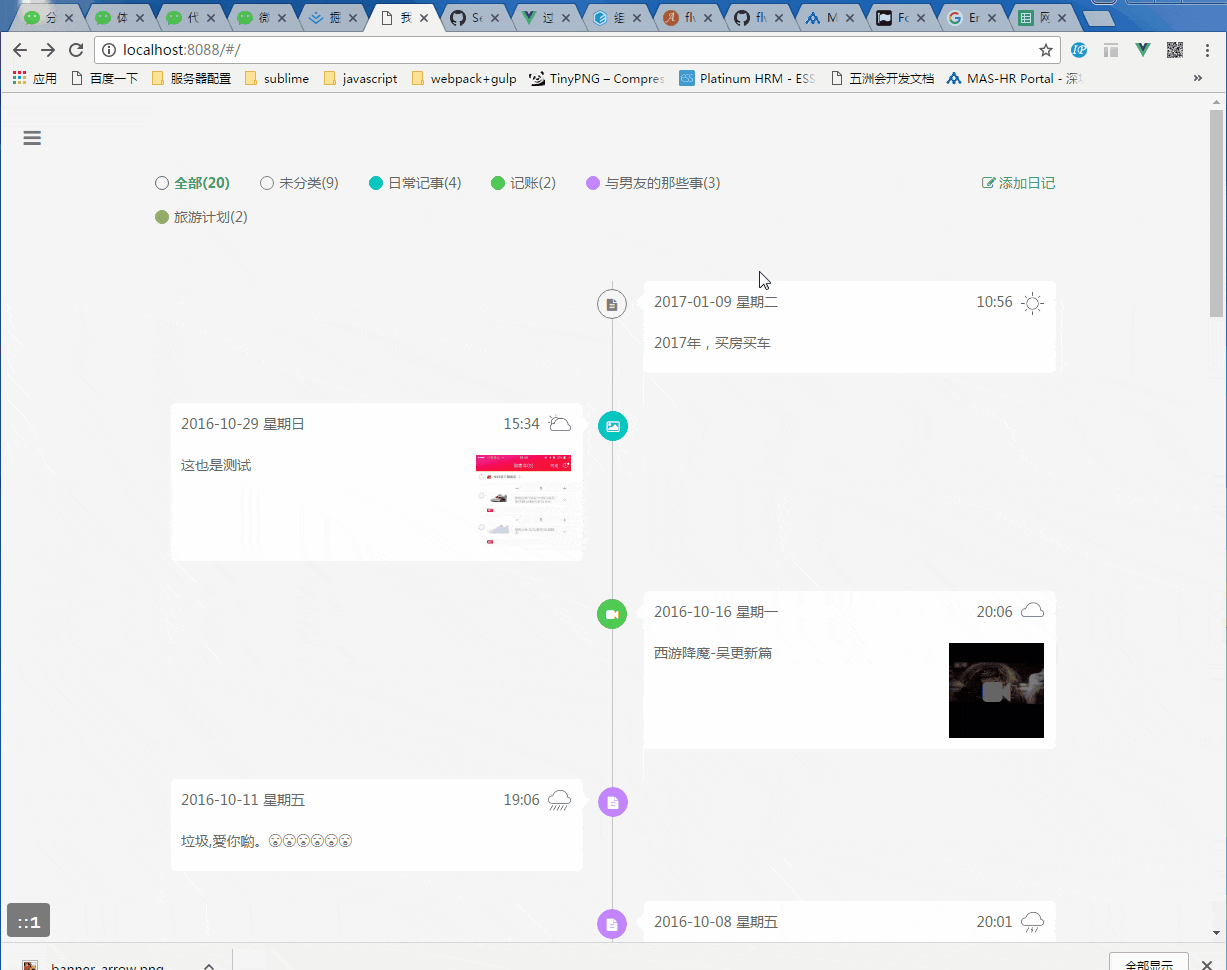The image size is (1227, 970).
Task: Click the blue IP extension icon
Action: click(1079, 50)
